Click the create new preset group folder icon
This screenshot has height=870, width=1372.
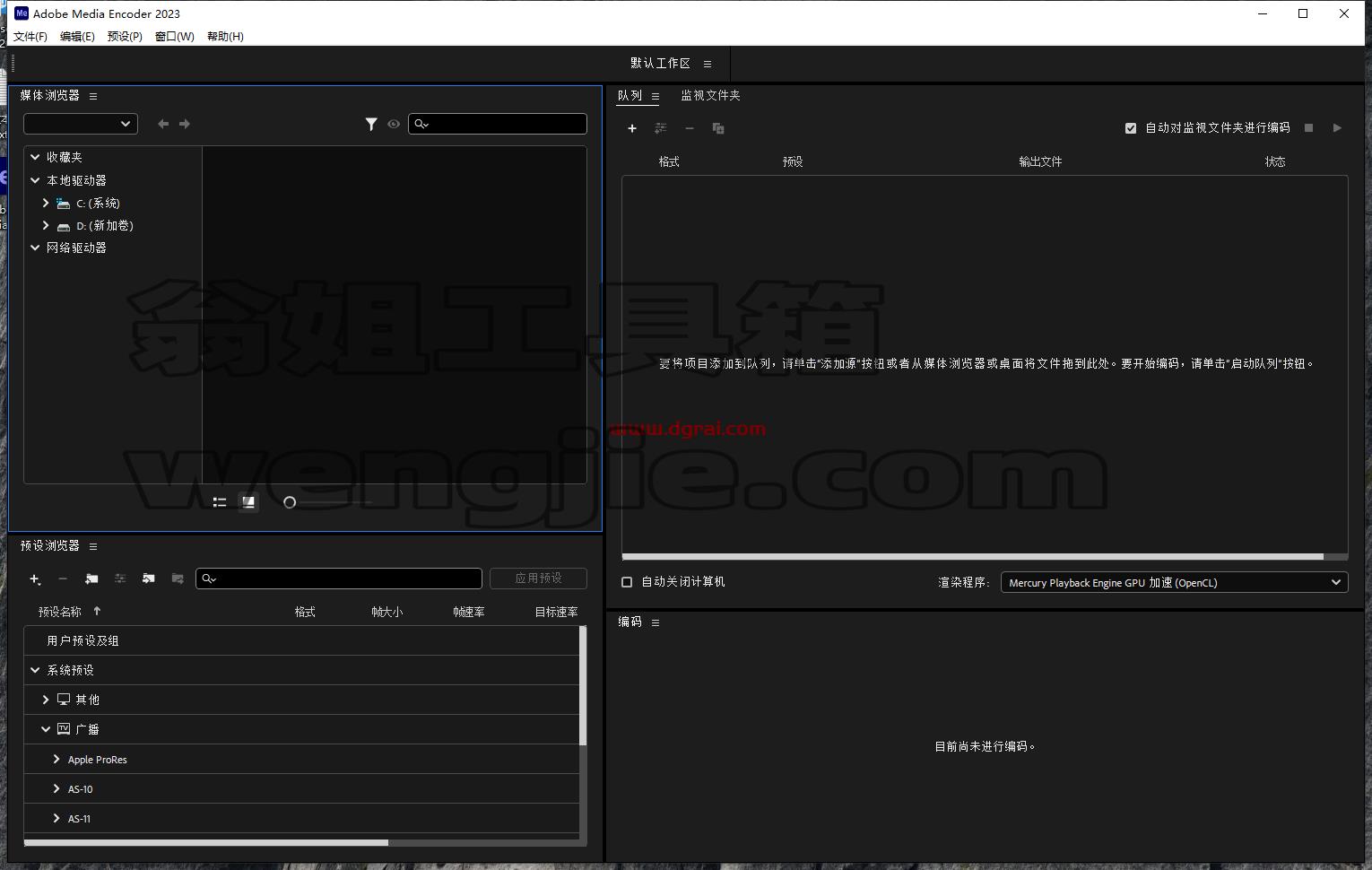coord(91,579)
